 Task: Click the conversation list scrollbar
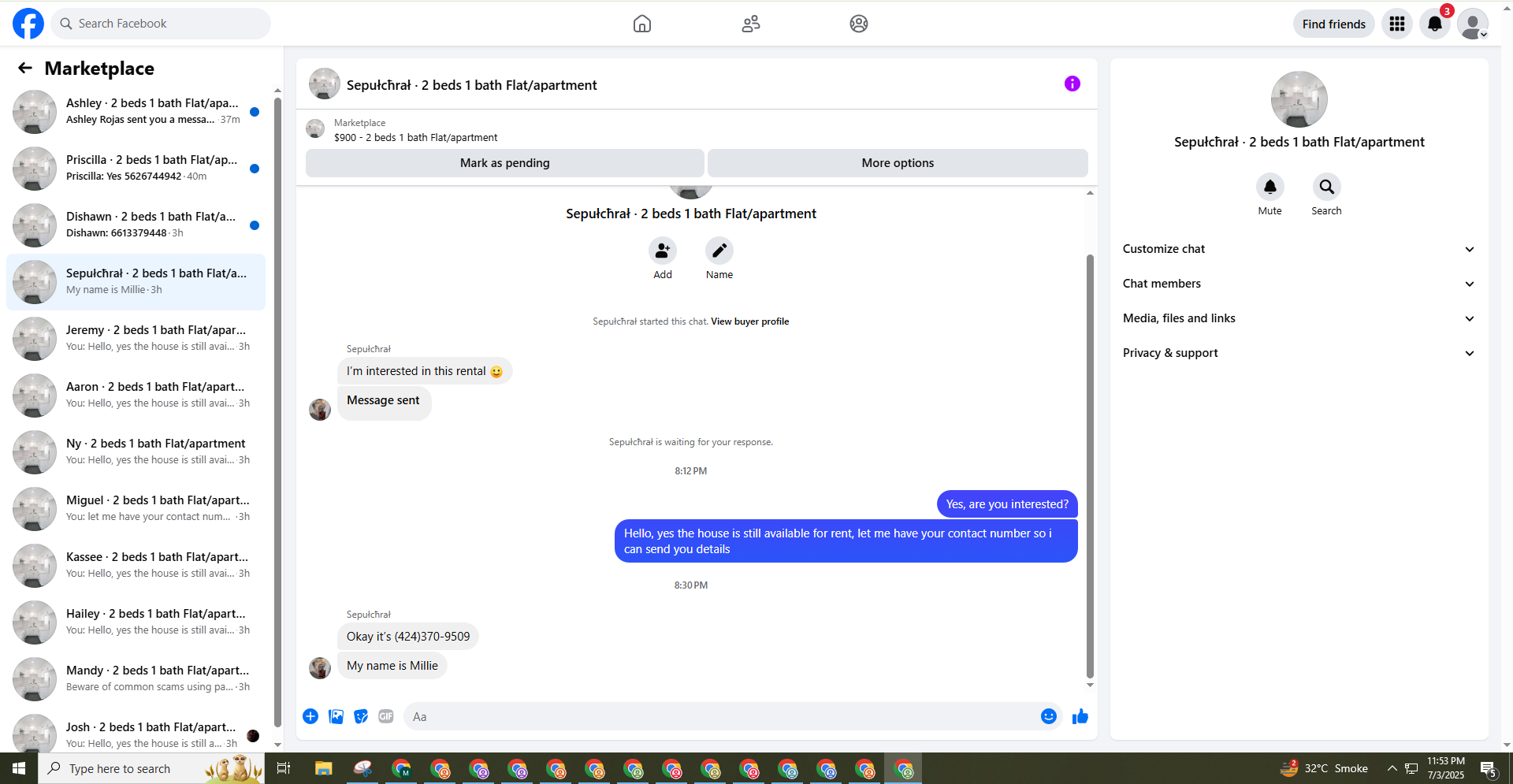(277, 412)
